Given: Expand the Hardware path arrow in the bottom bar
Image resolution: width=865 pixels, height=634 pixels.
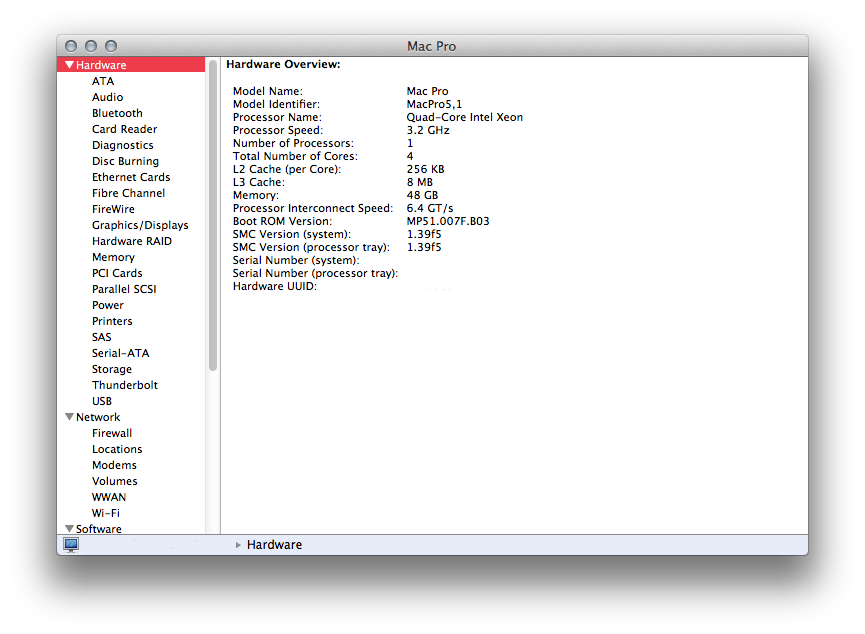Looking at the screenshot, I should point(238,545).
